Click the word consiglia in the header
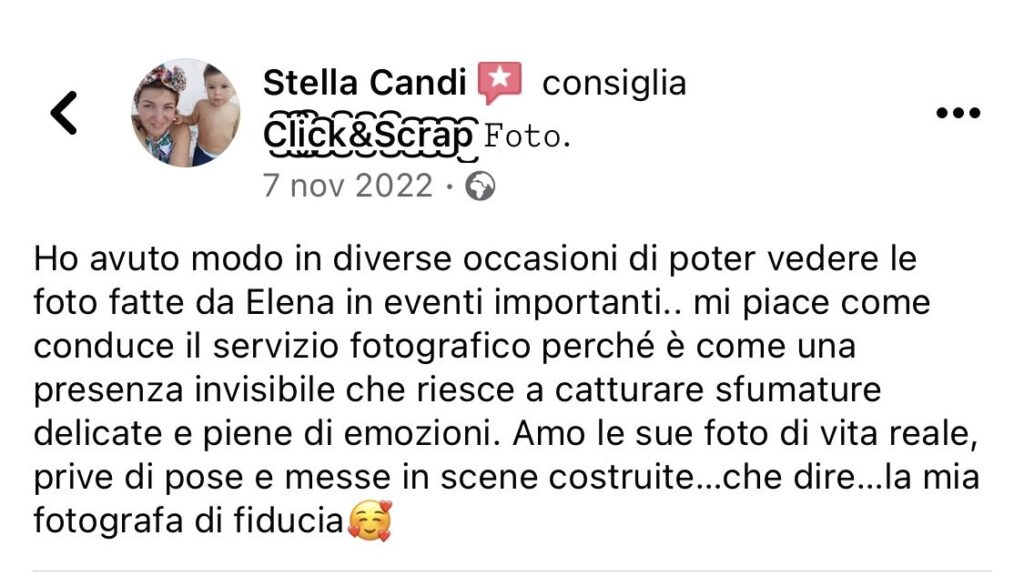This screenshot has width=1024, height=576. [x=614, y=84]
